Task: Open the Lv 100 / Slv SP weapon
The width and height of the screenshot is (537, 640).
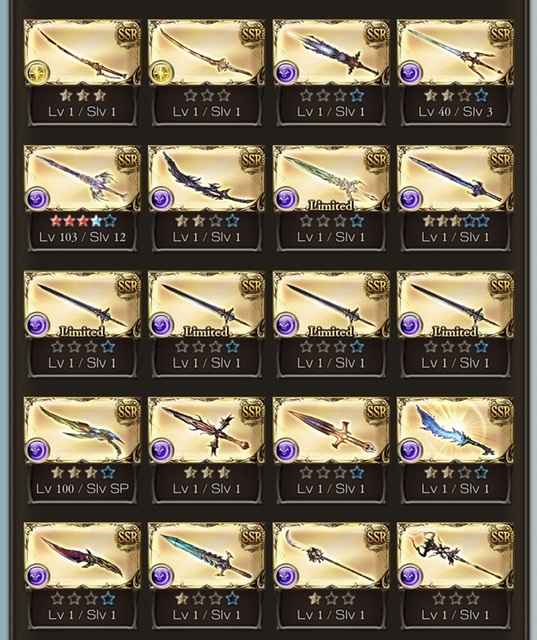Action: (x=82, y=449)
